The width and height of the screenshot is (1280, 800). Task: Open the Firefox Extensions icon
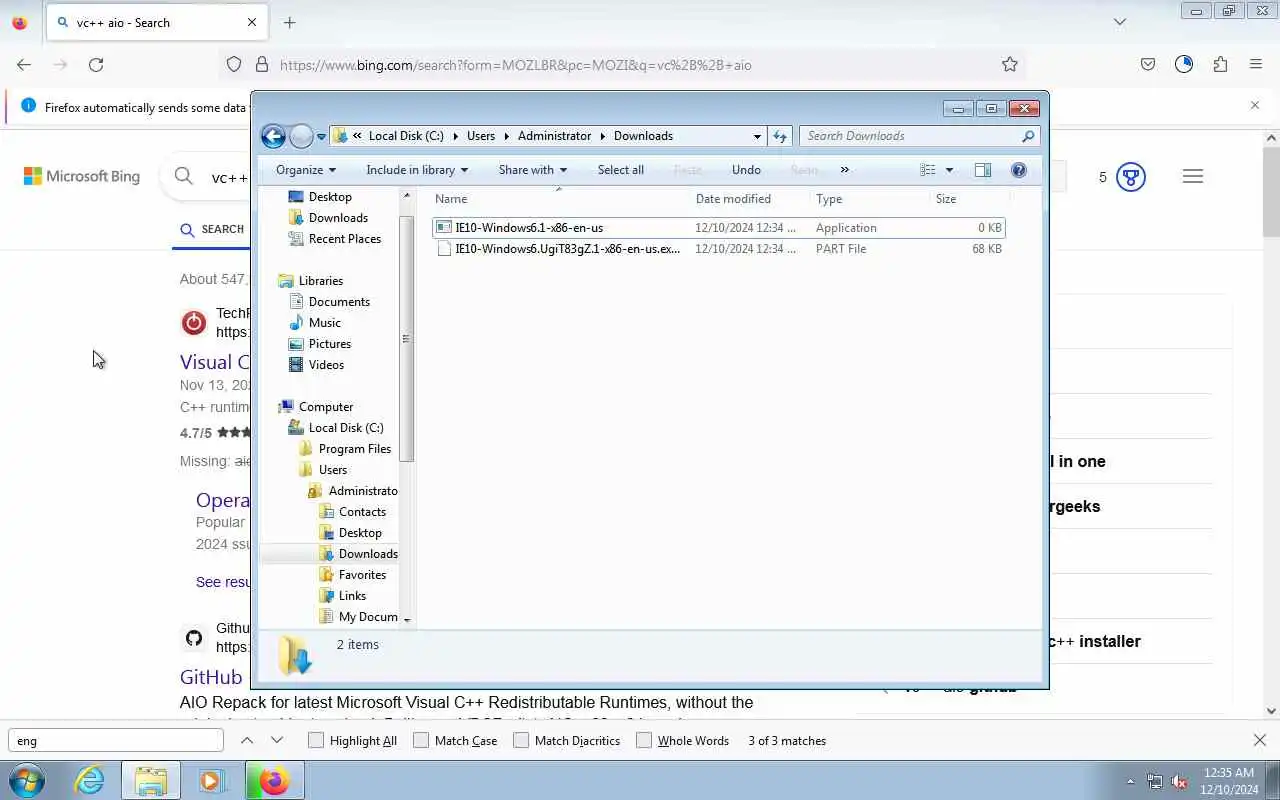(x=1220, y=64)
